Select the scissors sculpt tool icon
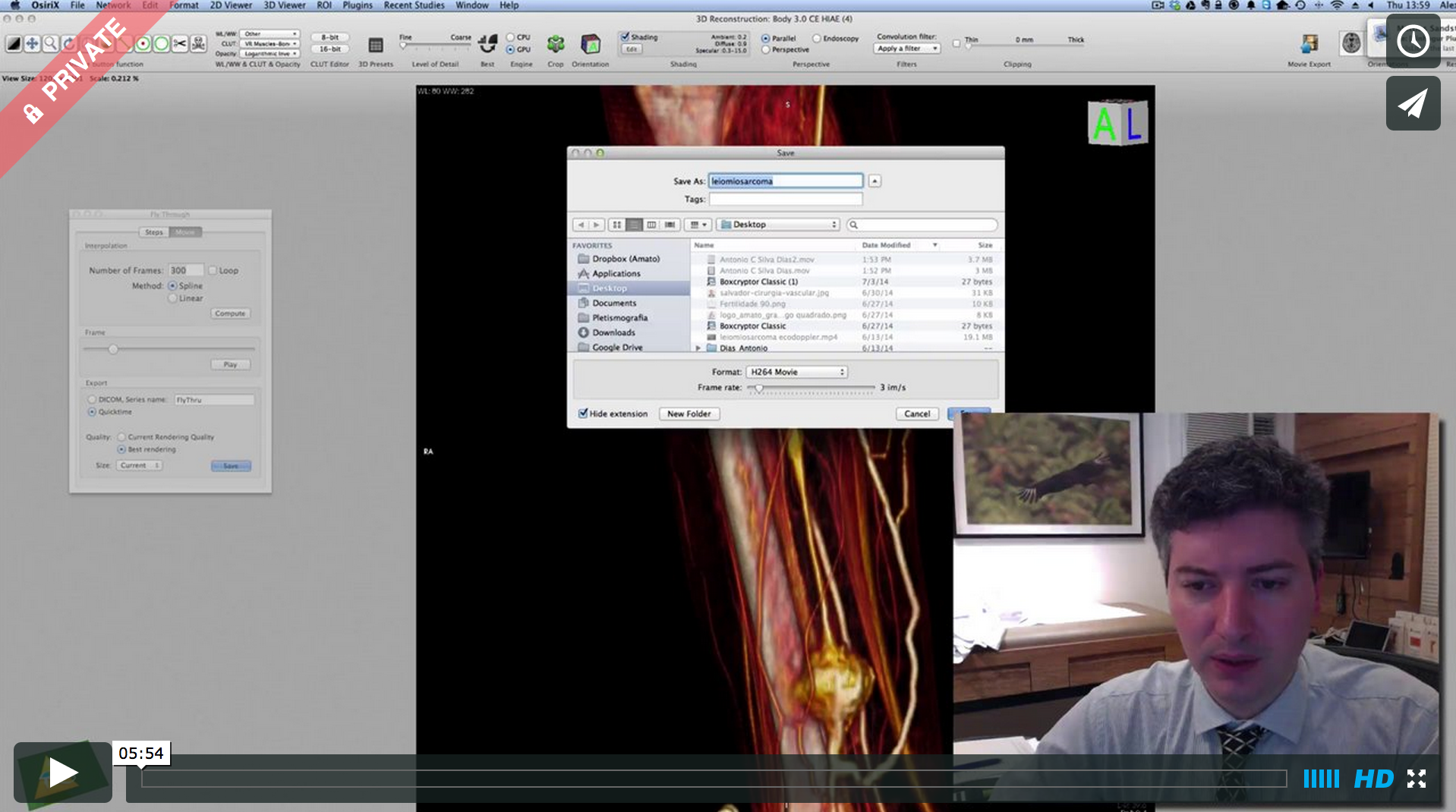 [180, 44]
